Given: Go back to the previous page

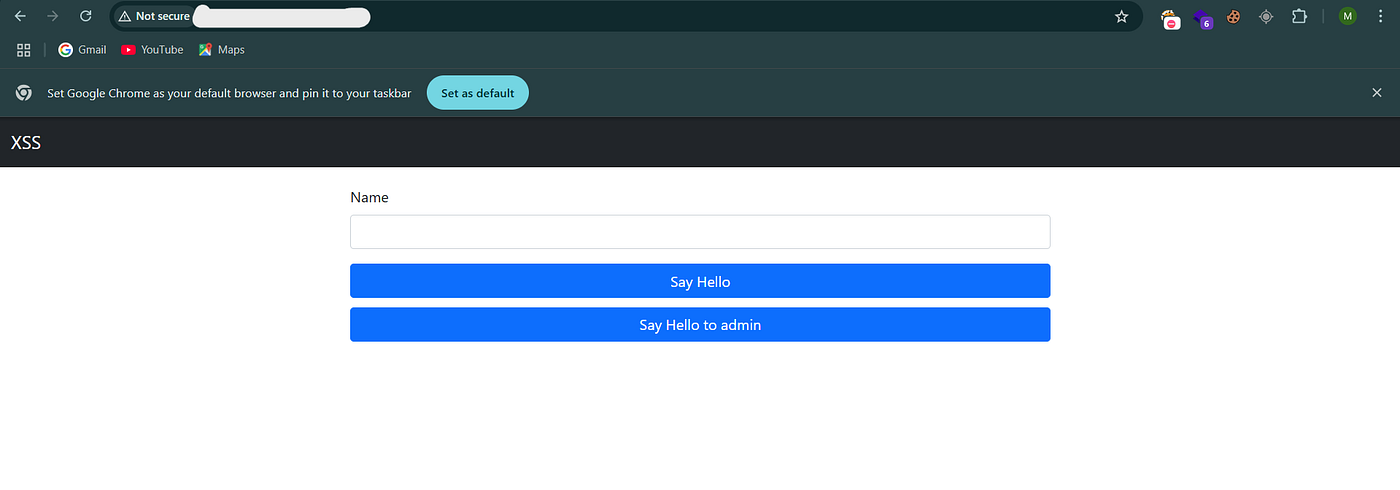Looking at the screenshot, I should pos(20,16).
